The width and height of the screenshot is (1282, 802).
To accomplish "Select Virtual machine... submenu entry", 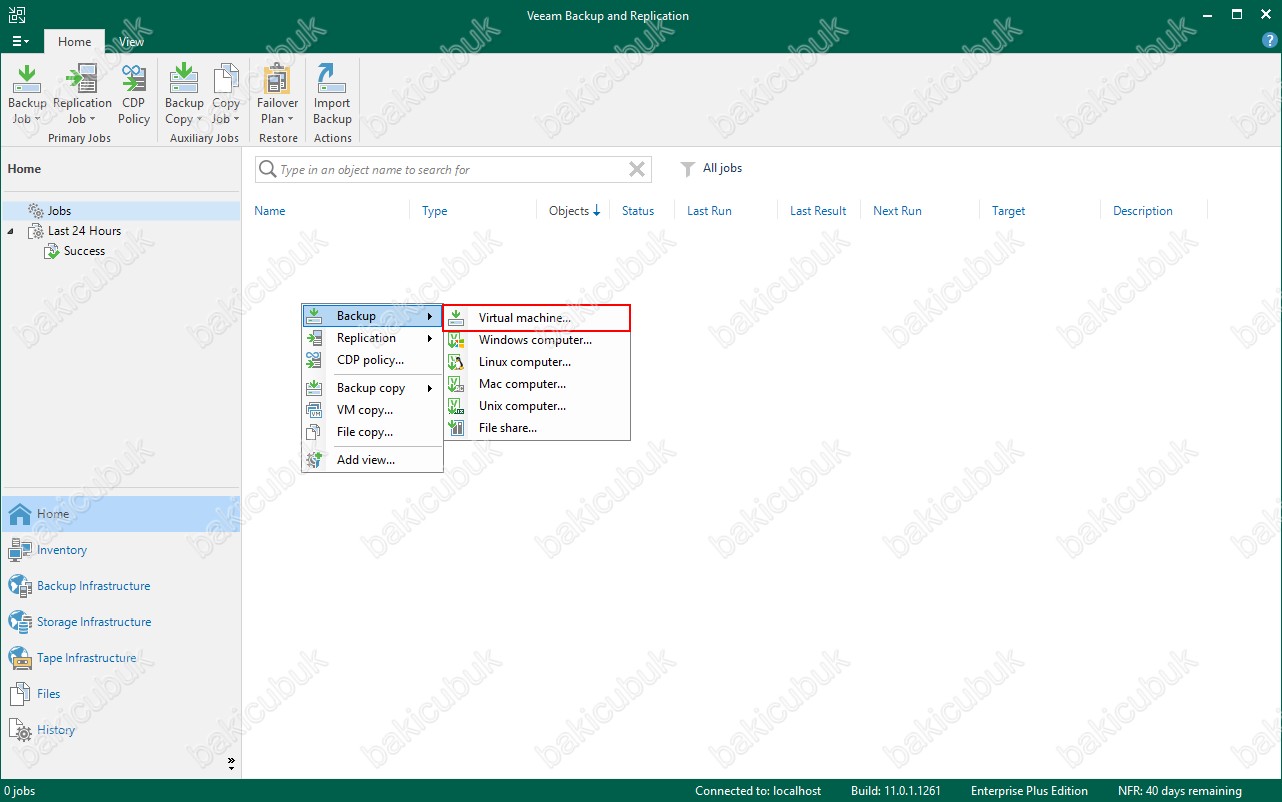I will click(x=537, y=318).
